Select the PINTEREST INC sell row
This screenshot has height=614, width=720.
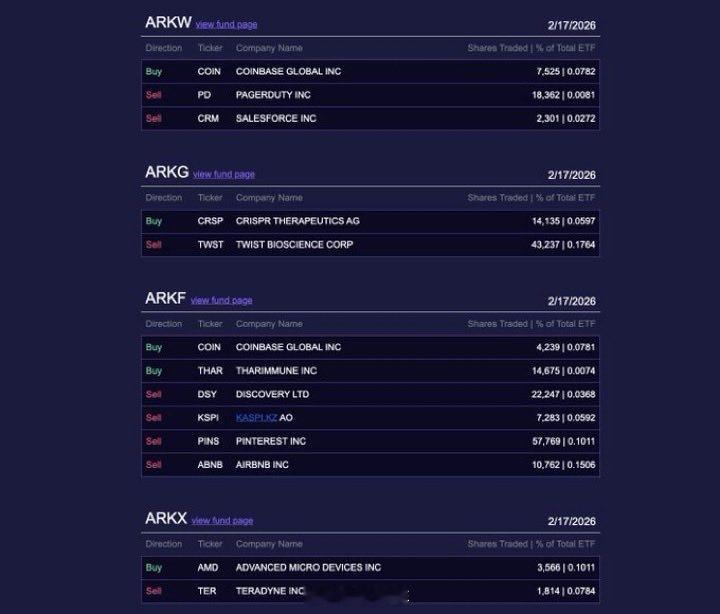tap(371, 441)
